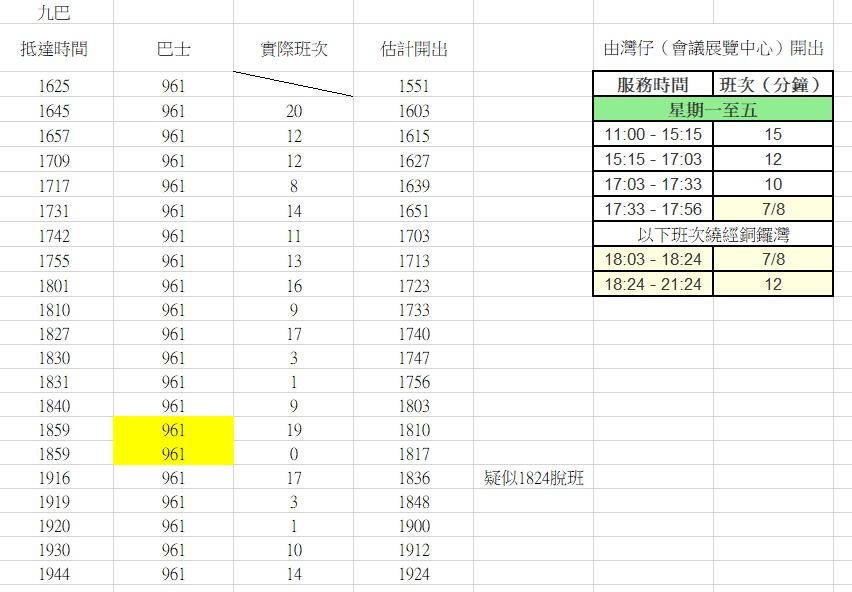852x592 pixels.
Task: Select the 以下班次繞經銅鑼灣 note cell
Action: coord(713,234)
